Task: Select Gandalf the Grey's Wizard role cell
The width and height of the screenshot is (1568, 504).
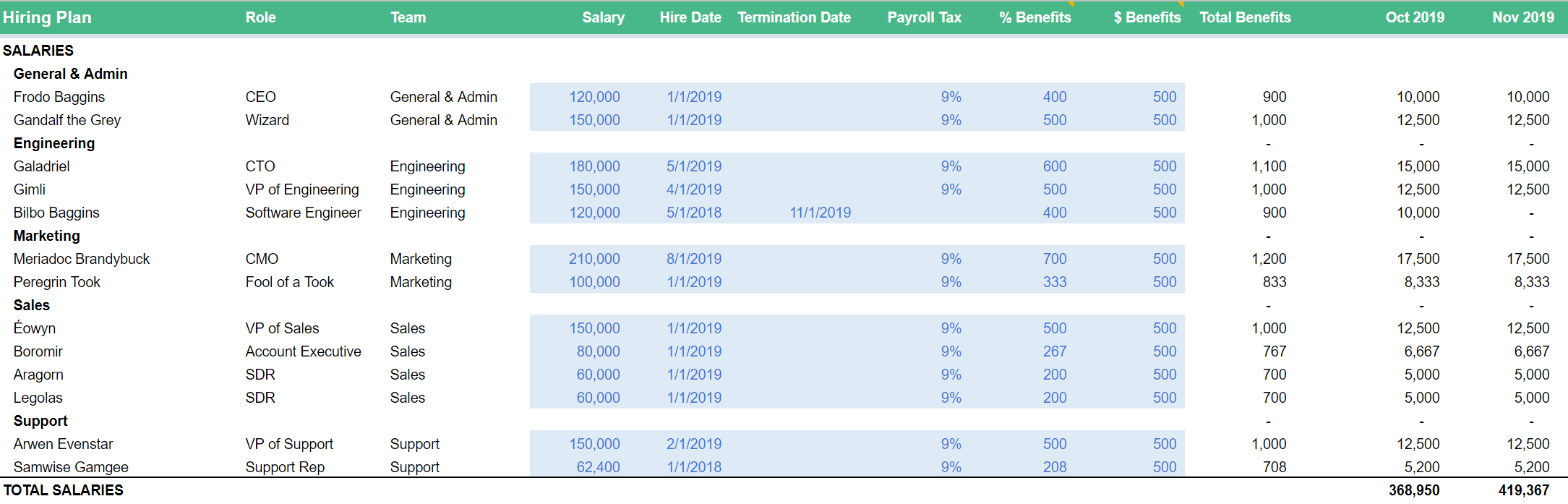Action: (x=267, y=120)
